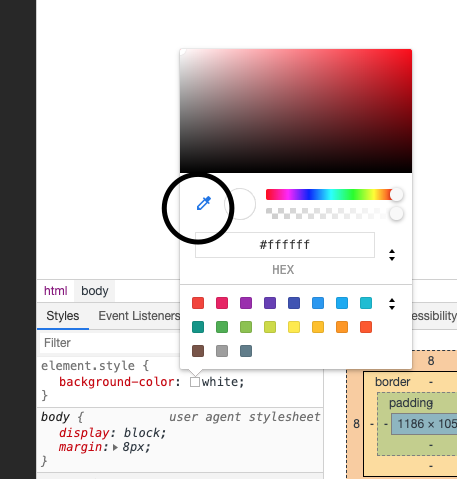The width and height of the screenshot is (457, 479).
Task: Pick the yellow palette swatch
Action: [294, 327]
